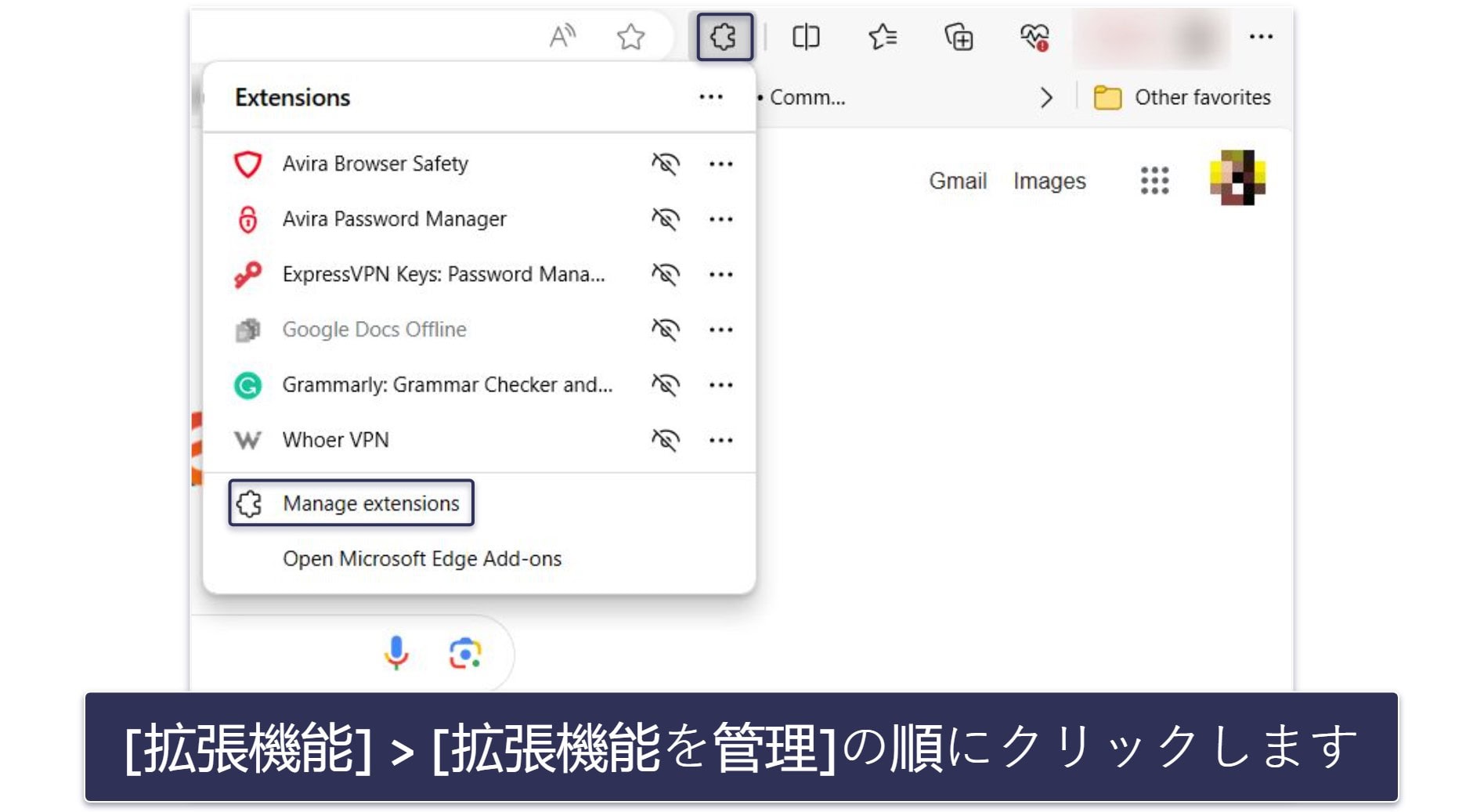The image size is (1484, 812).
Task: Open the Collections toolbar icon
Action: [x=959, y=37]
